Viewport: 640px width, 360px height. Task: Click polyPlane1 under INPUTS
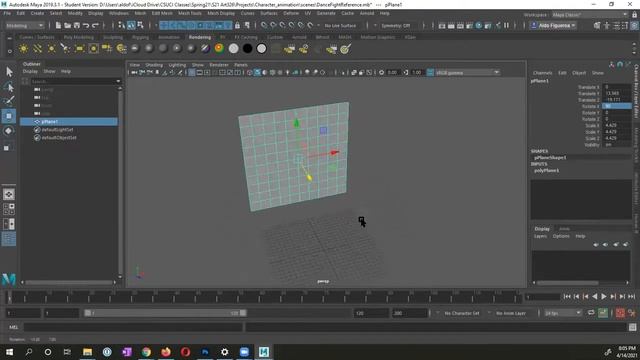pyautogui.click(x=547, y=171)
